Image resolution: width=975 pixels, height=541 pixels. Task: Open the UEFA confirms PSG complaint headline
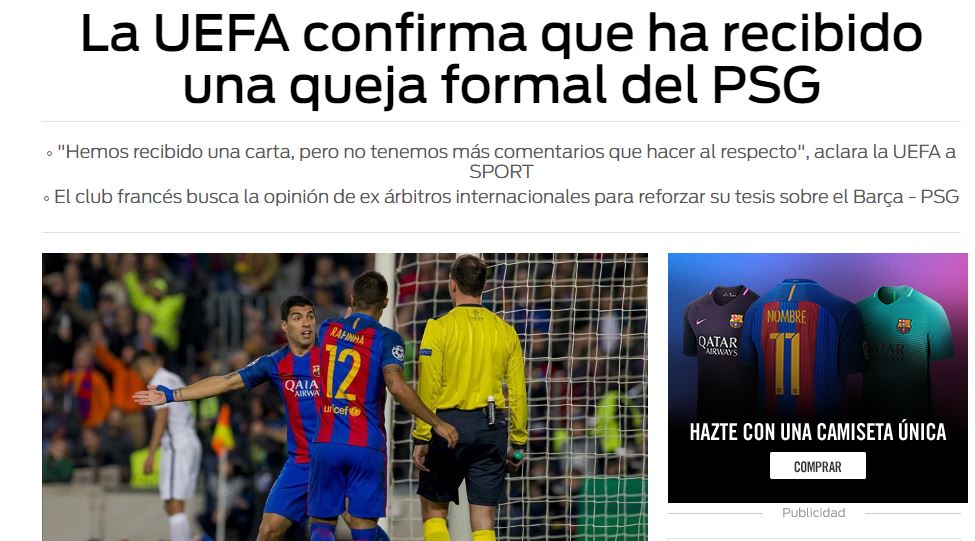pos(501,58)
